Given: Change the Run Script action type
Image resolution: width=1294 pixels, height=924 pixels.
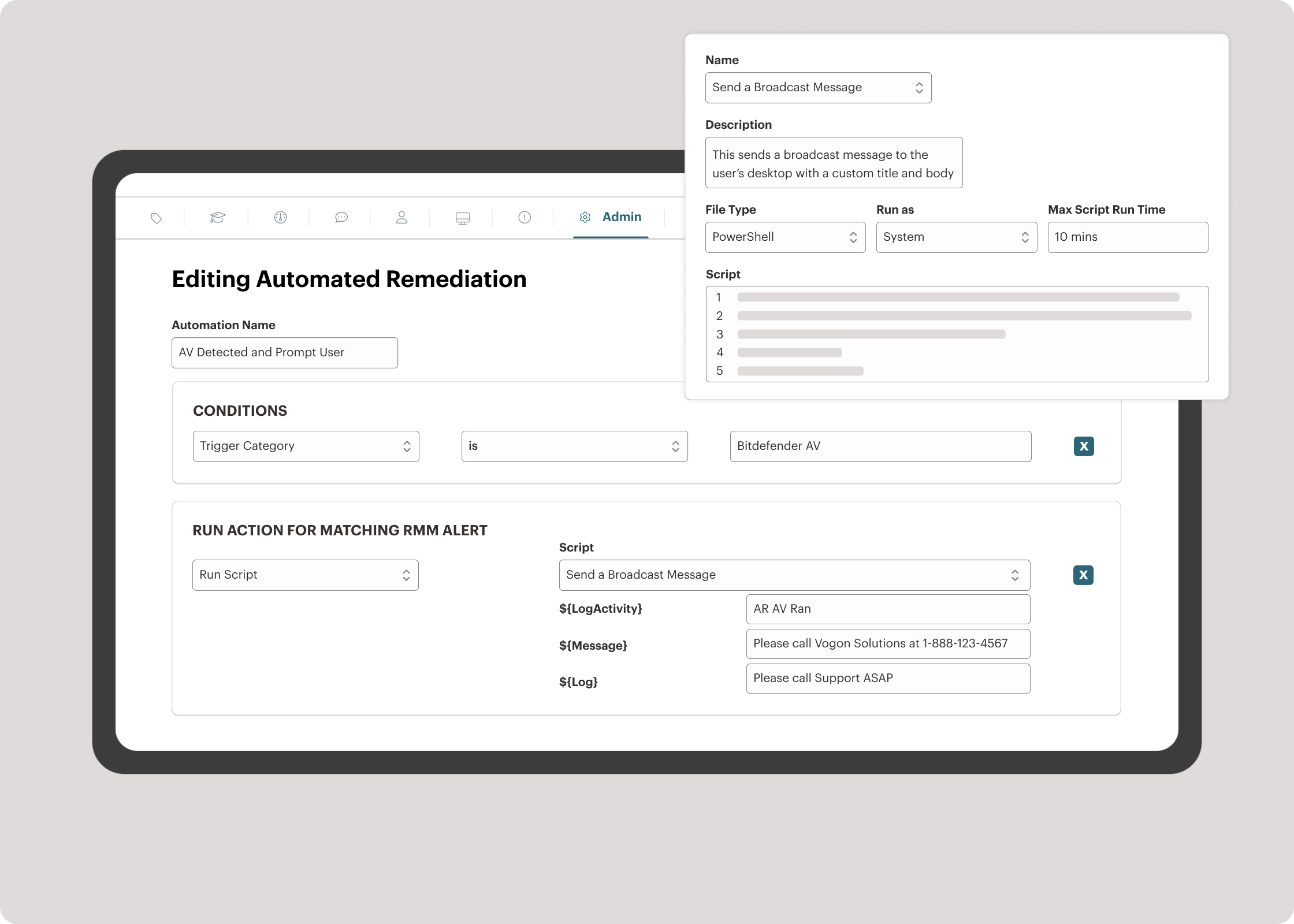Looking at the screenshot, I should (x=305, y=575).
